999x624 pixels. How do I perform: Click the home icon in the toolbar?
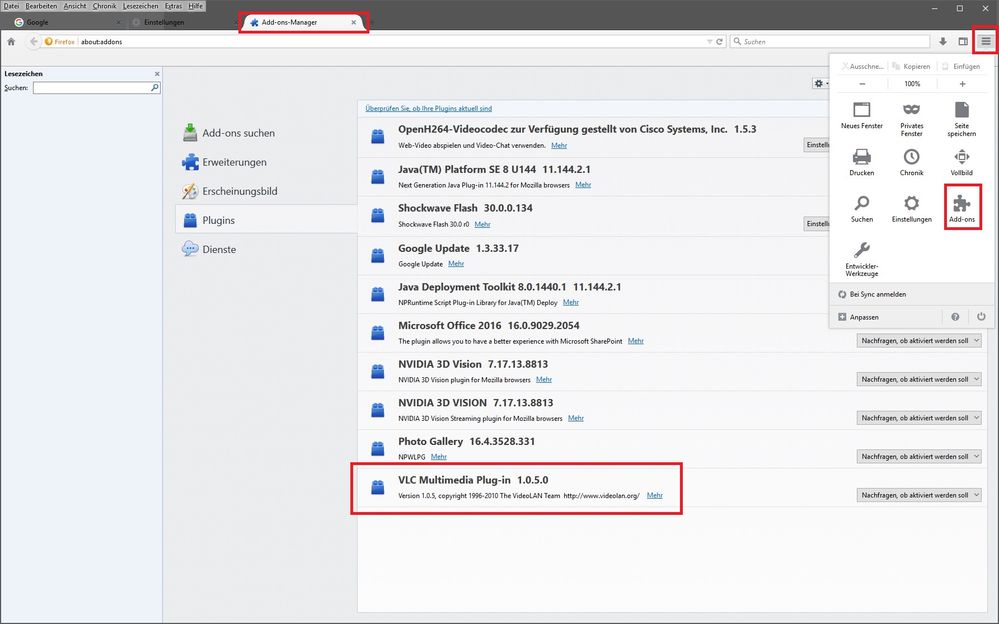click(11, 42)
